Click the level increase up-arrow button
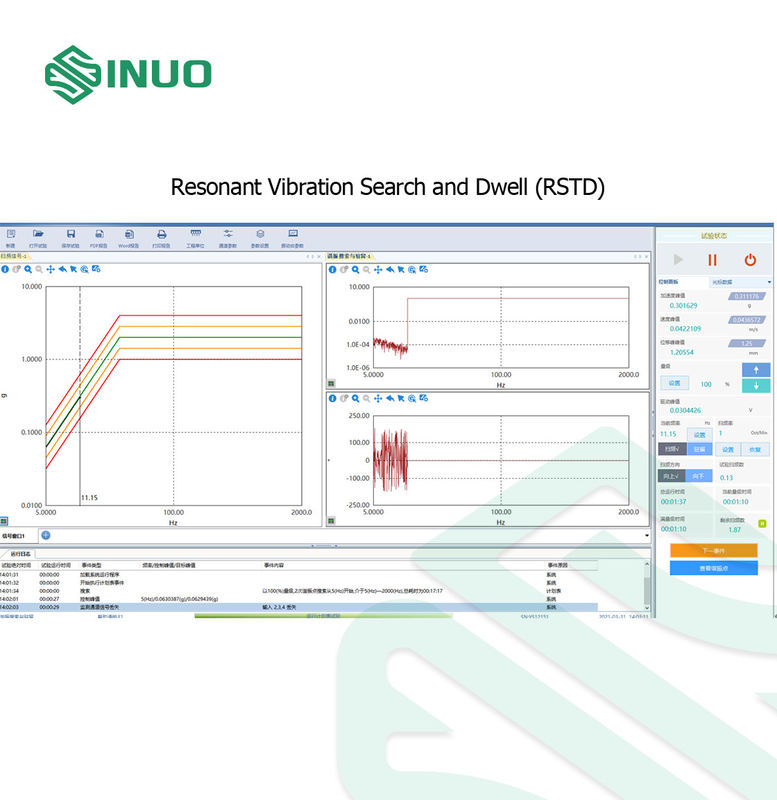The image size is (777, 800). [755, 370]
